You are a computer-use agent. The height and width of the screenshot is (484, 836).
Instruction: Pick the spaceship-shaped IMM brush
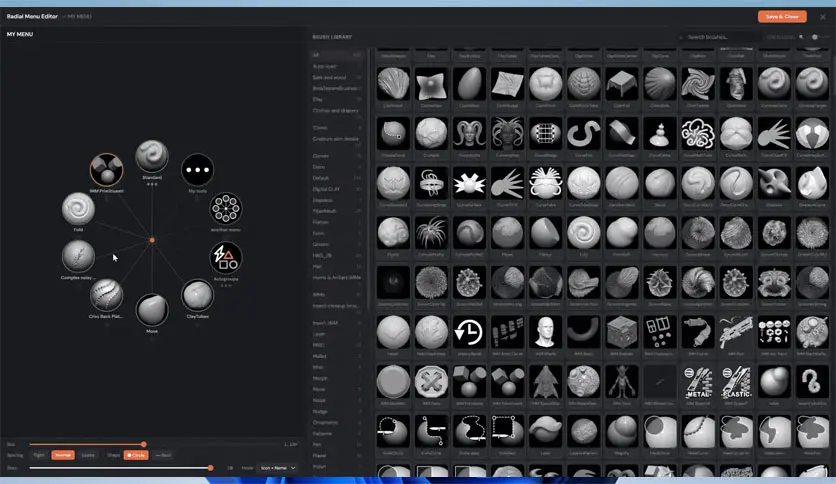(545, 382)
